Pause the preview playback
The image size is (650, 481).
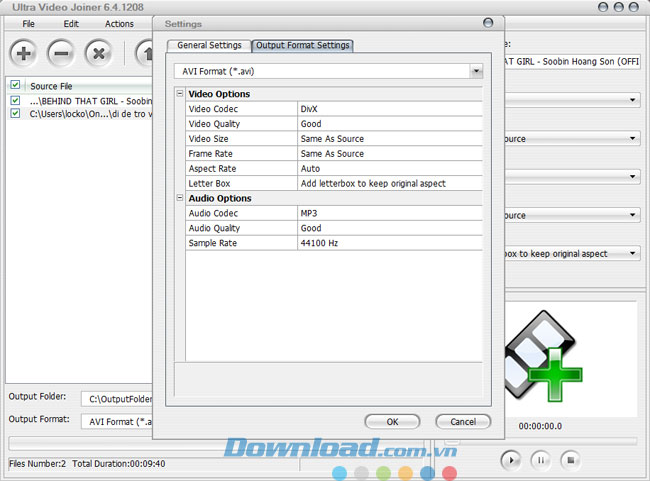[x=540, y=460]
